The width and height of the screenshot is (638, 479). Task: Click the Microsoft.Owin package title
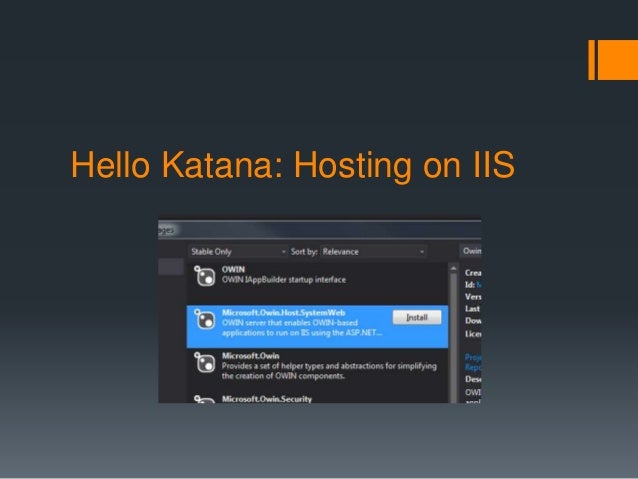click(x=251, y=356)
